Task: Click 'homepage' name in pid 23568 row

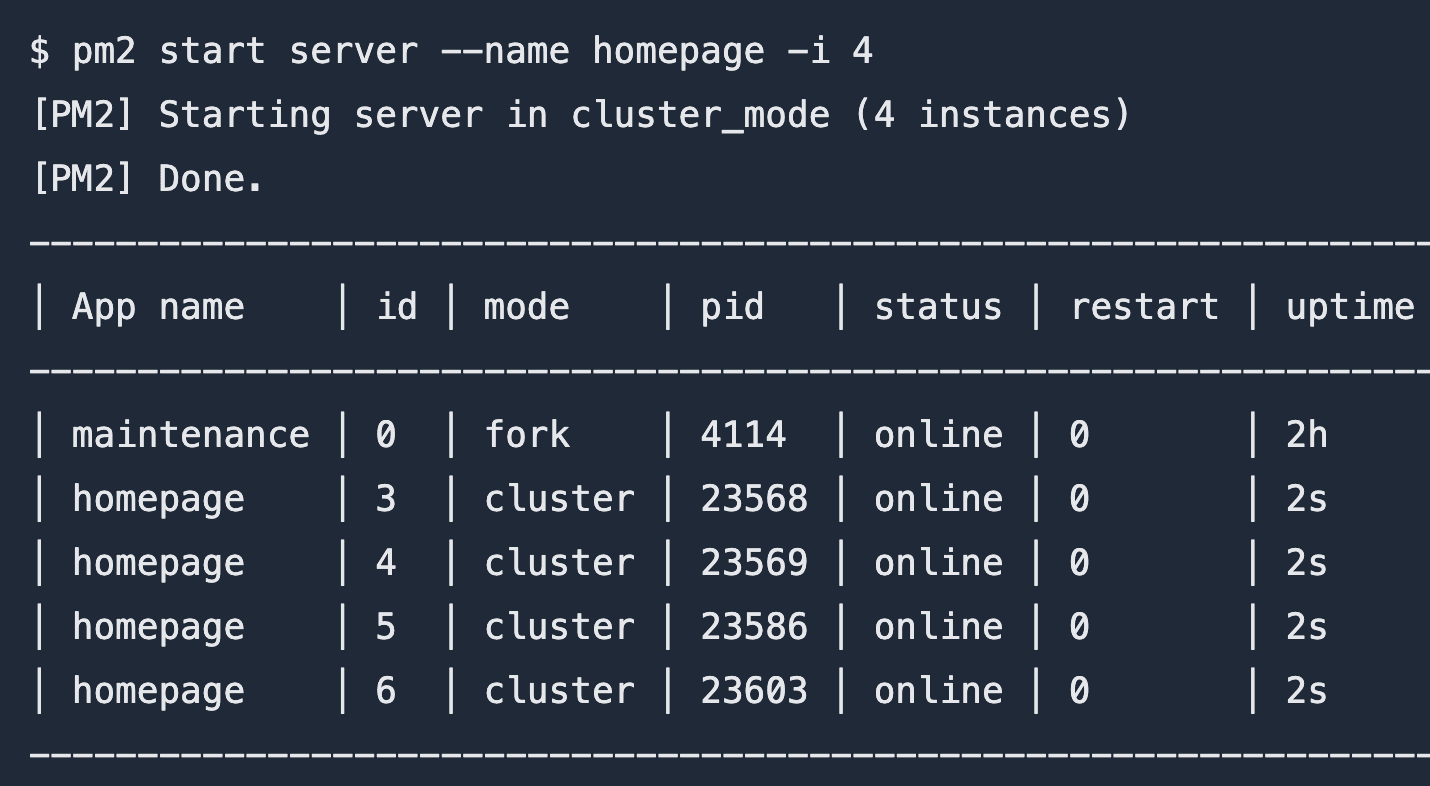Action: [x=158, y=500]
